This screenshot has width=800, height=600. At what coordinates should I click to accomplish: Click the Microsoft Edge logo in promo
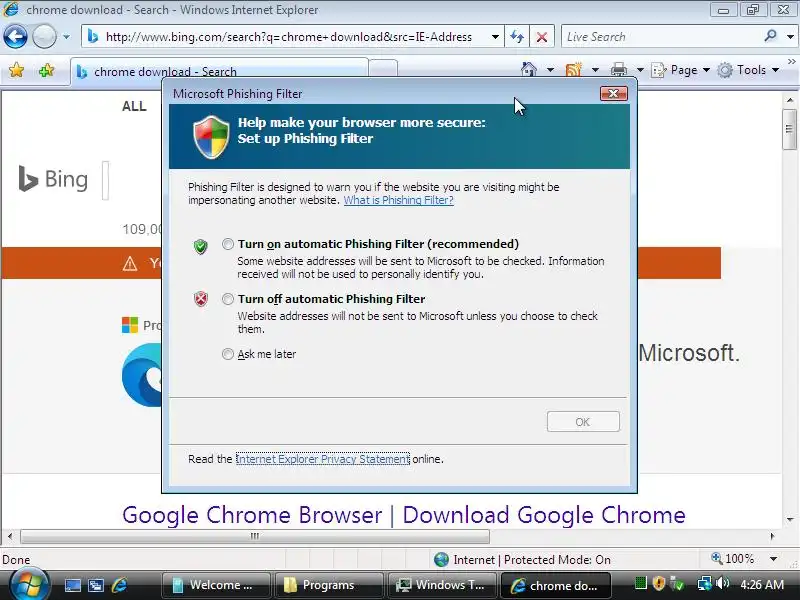[x=143, y=375]
